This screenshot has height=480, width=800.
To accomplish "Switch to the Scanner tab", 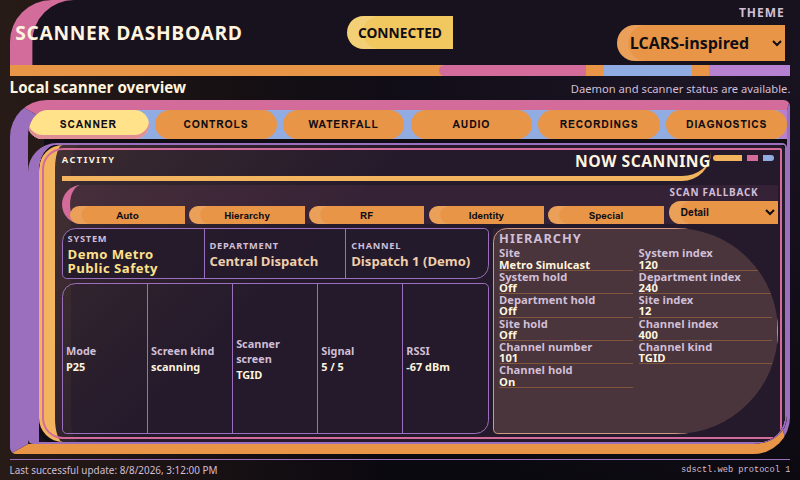I will coord(88,124).
